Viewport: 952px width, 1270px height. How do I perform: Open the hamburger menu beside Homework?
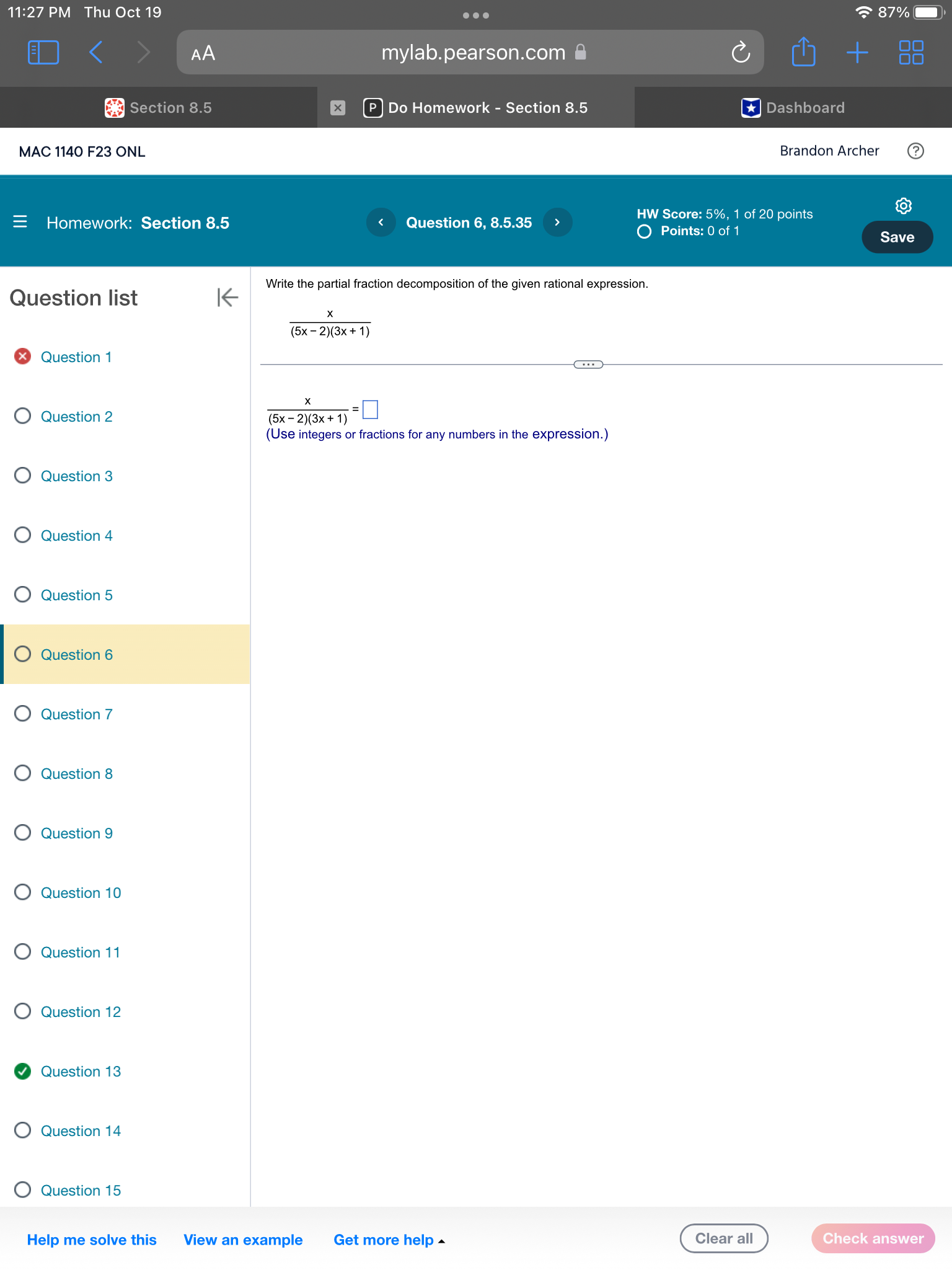coord(20,221)
